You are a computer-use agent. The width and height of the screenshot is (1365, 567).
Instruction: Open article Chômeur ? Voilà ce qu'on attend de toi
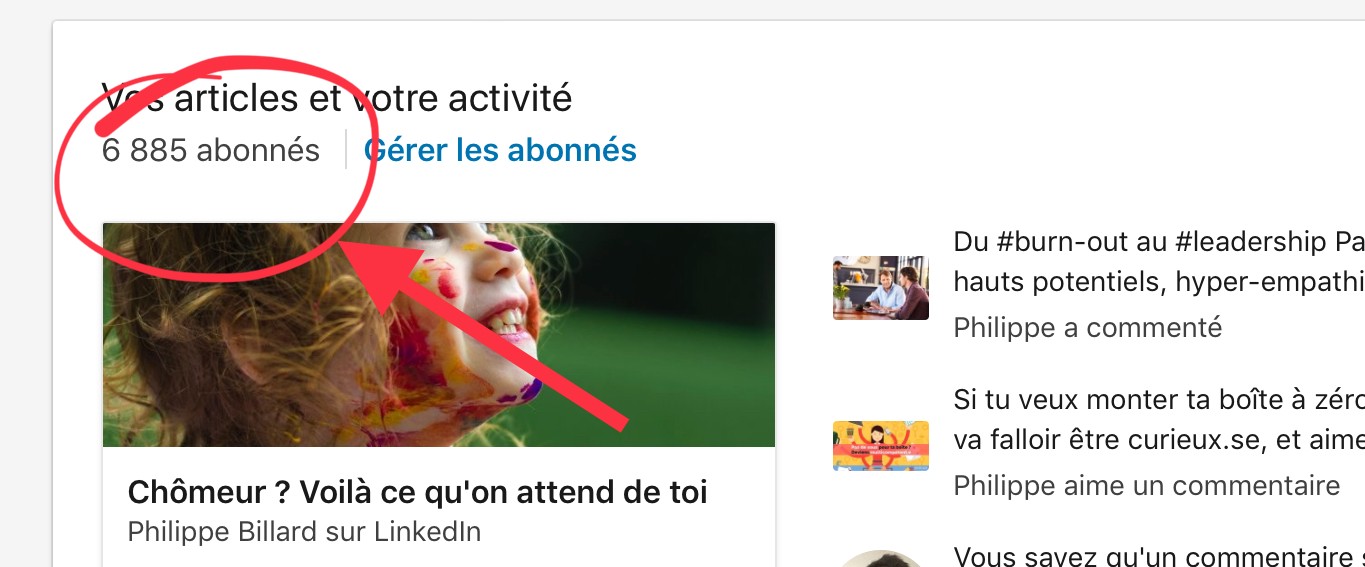418,492
